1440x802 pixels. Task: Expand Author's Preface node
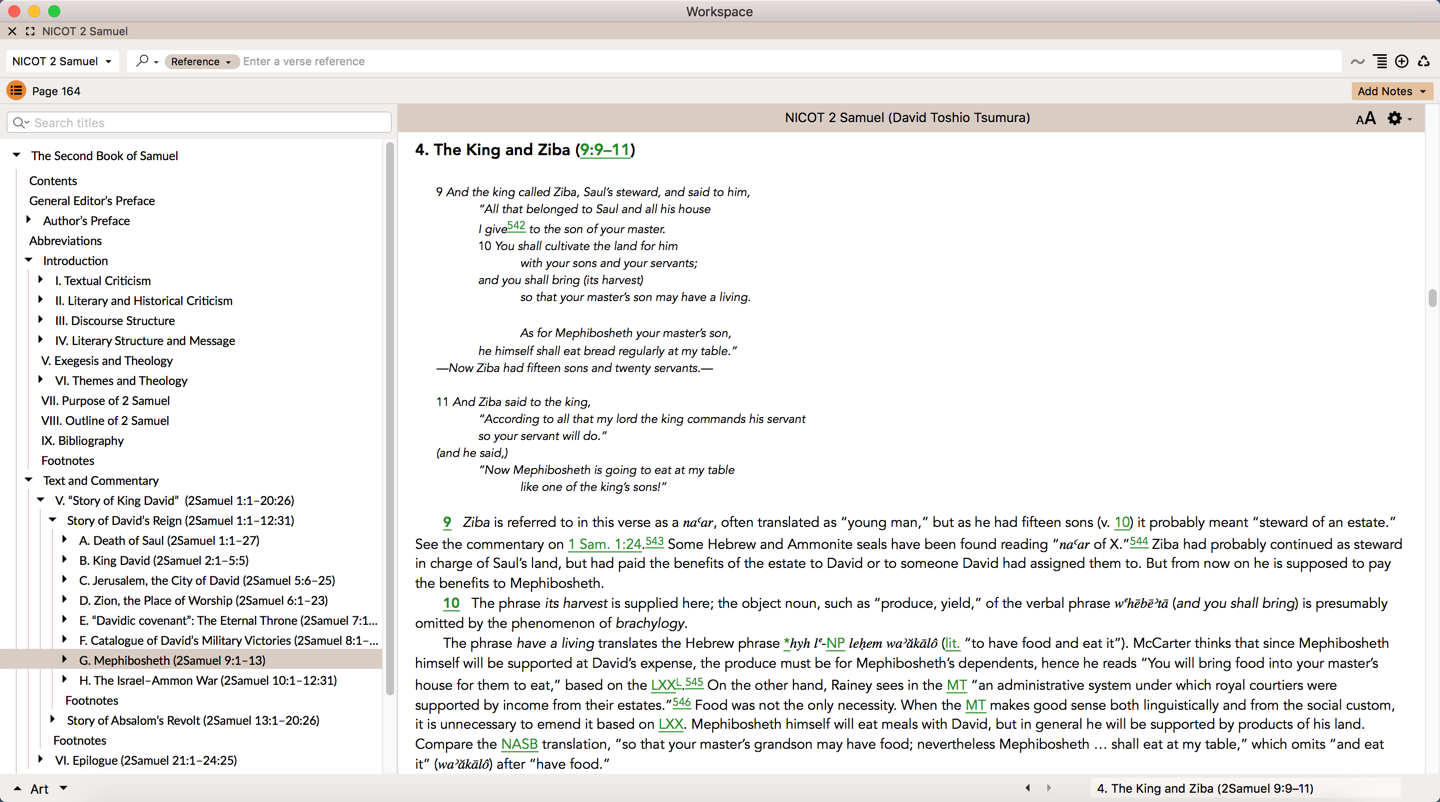click(29, 220)
